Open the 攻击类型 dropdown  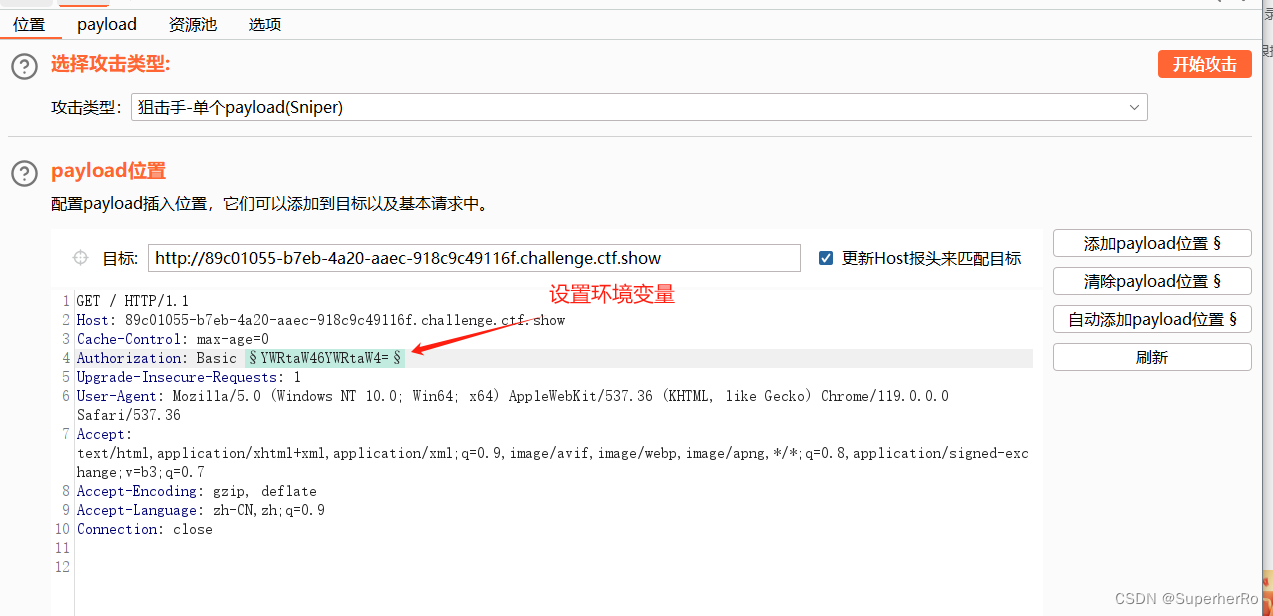point(640,106)
